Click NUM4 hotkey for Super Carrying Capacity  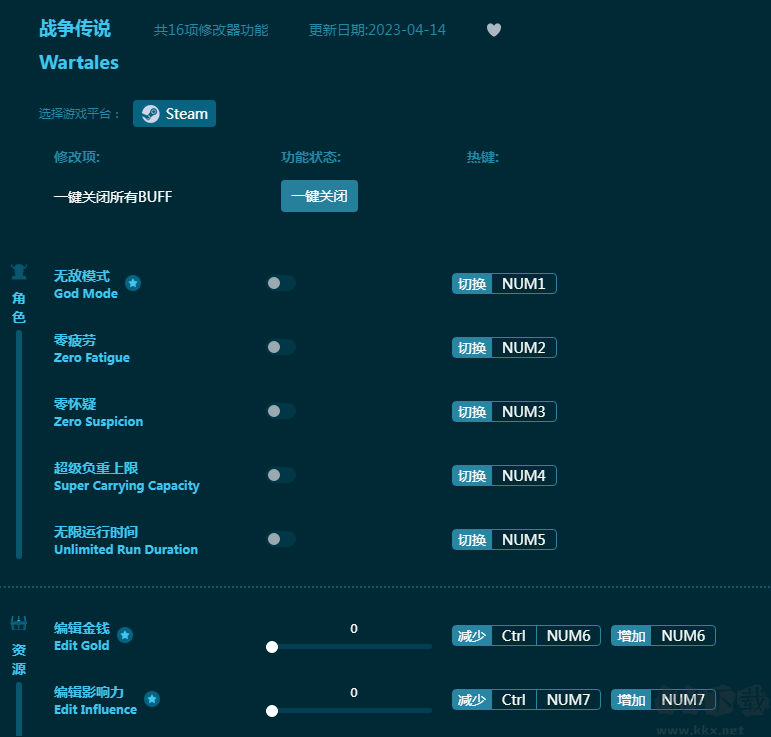point(524,475)
